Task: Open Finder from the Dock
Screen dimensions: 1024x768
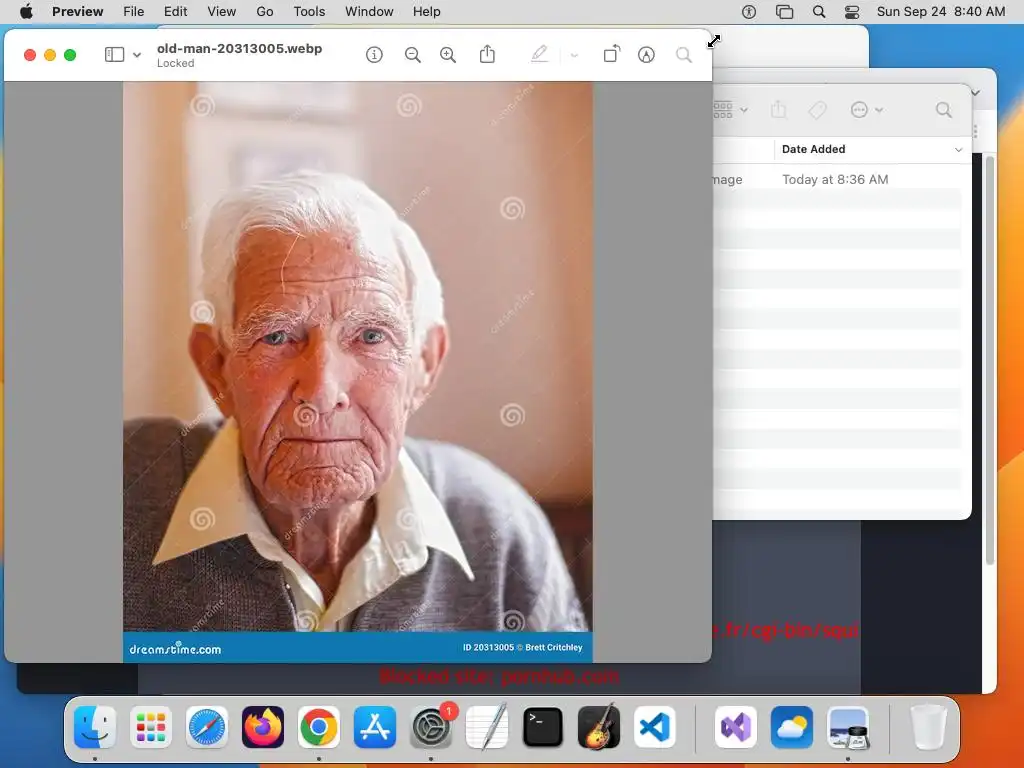Action: [x=95, y=727]
